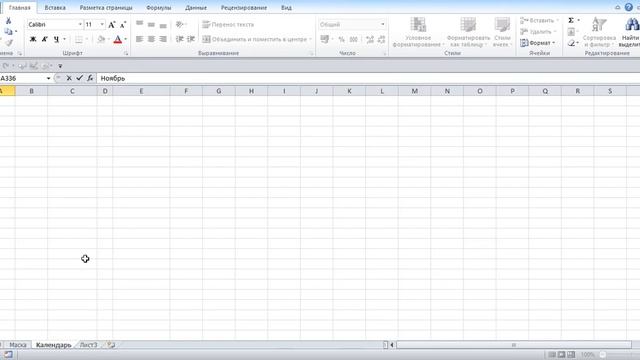The image size is (640, 360).
Task: Open the underline style dropdown arrow
Action: point(64,39)
